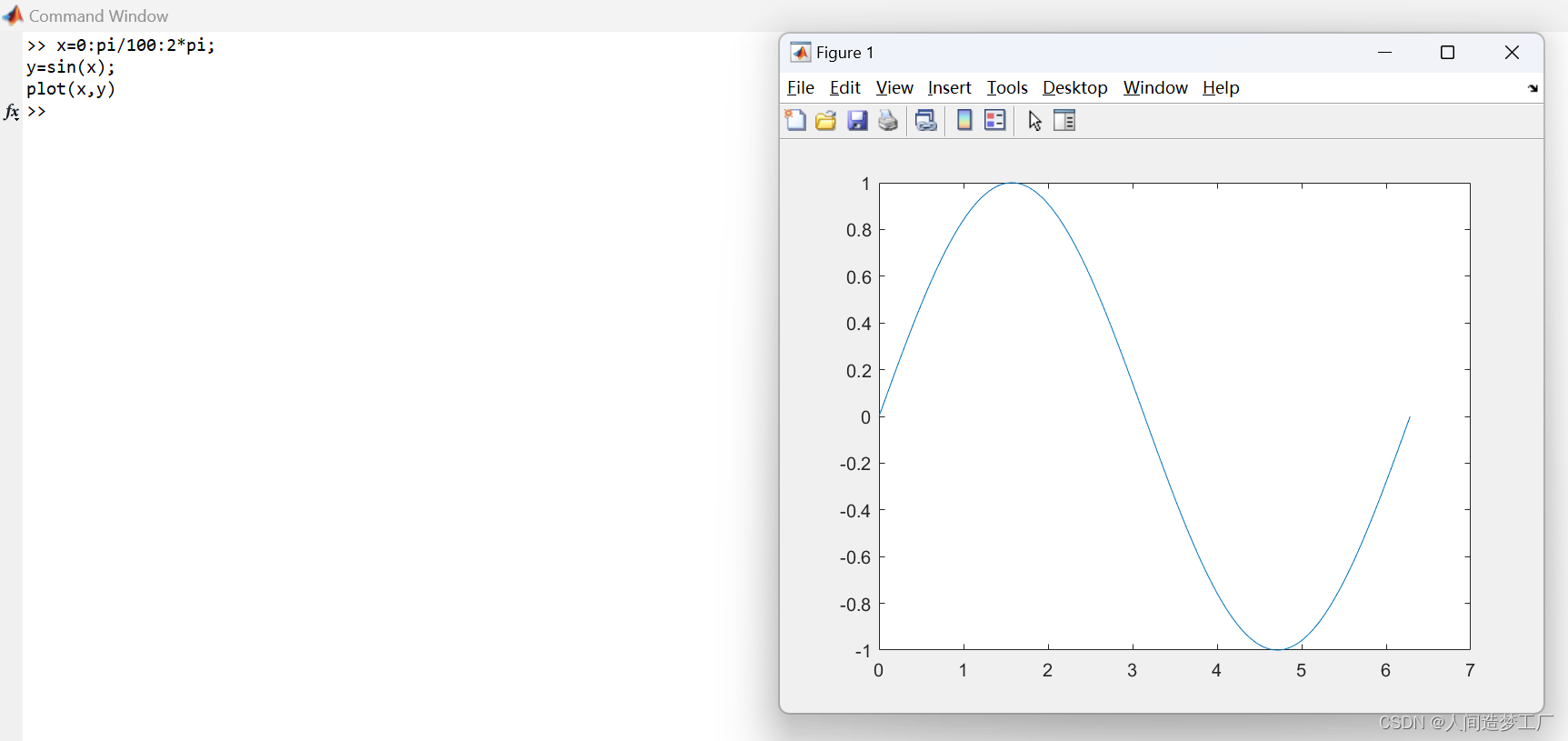Click the 'Figure 1' window title

pos(845,53)
